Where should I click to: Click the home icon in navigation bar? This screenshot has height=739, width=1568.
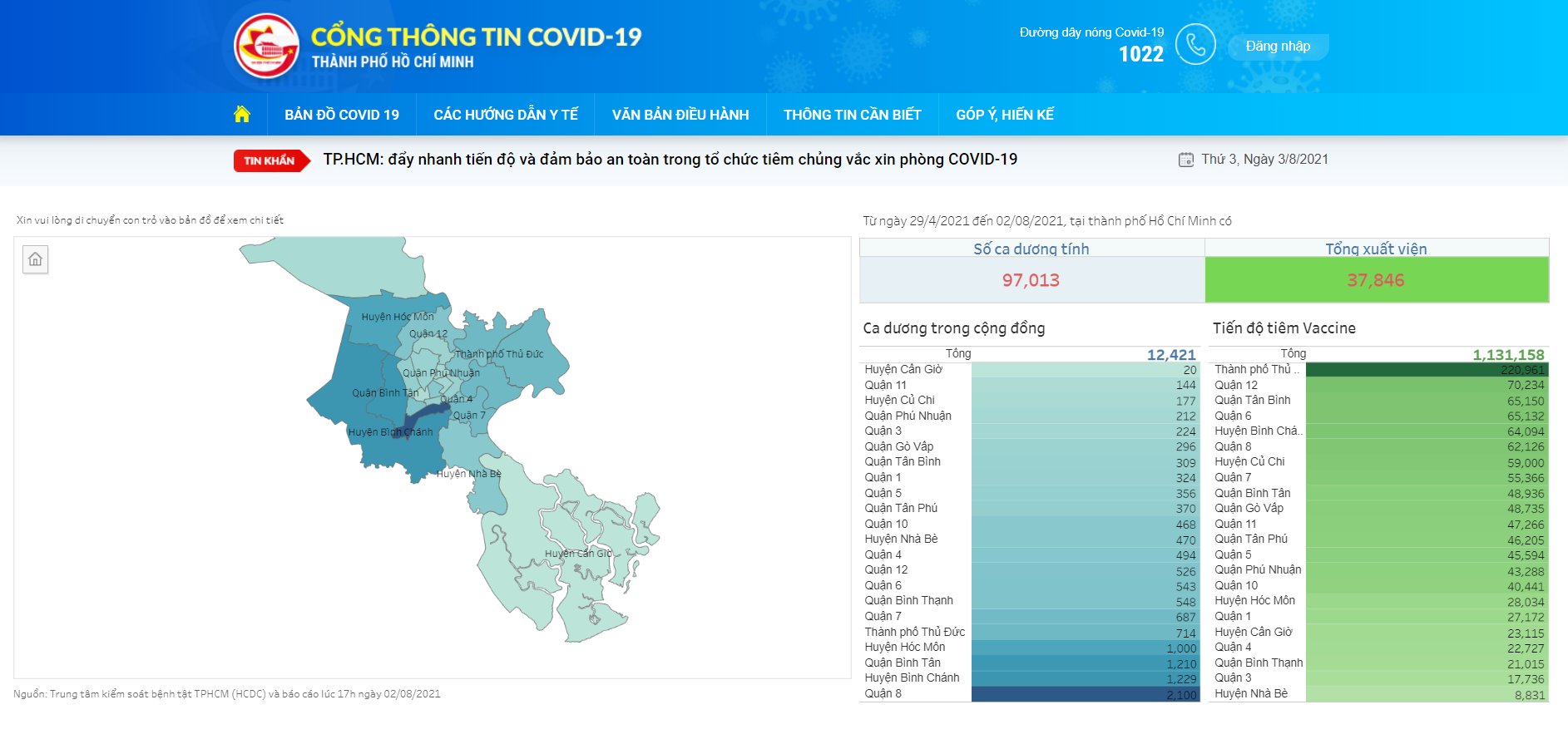242,114
